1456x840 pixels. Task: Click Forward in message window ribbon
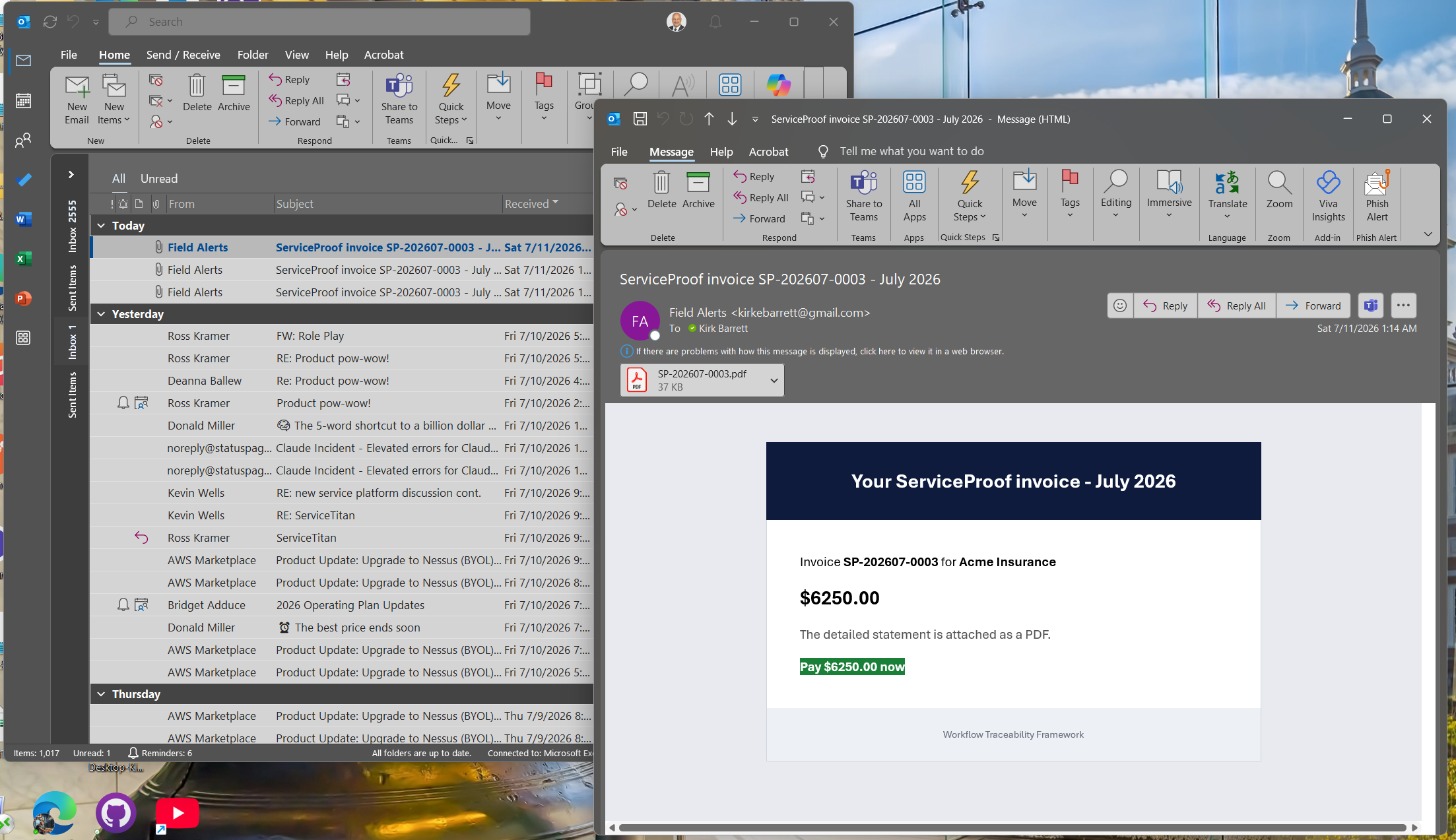[x=759, y=219]
